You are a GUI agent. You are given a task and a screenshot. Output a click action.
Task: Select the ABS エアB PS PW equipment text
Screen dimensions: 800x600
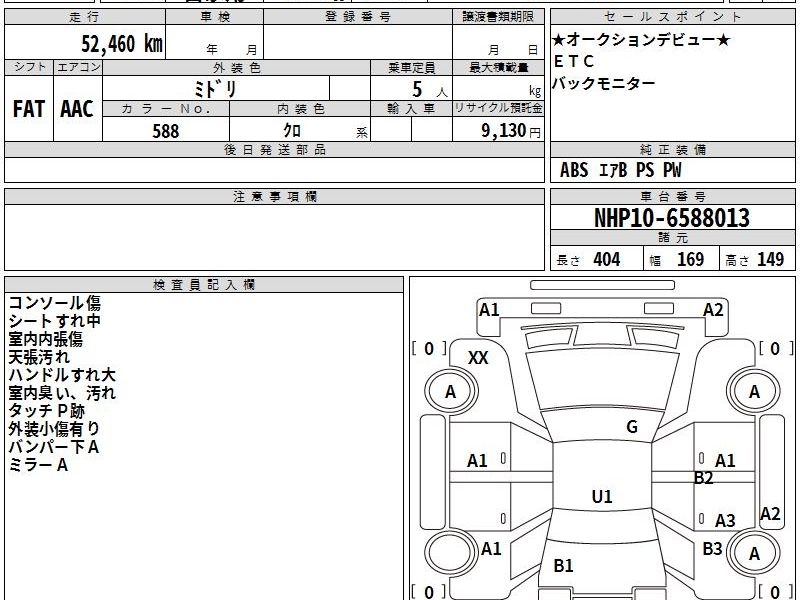620,170
